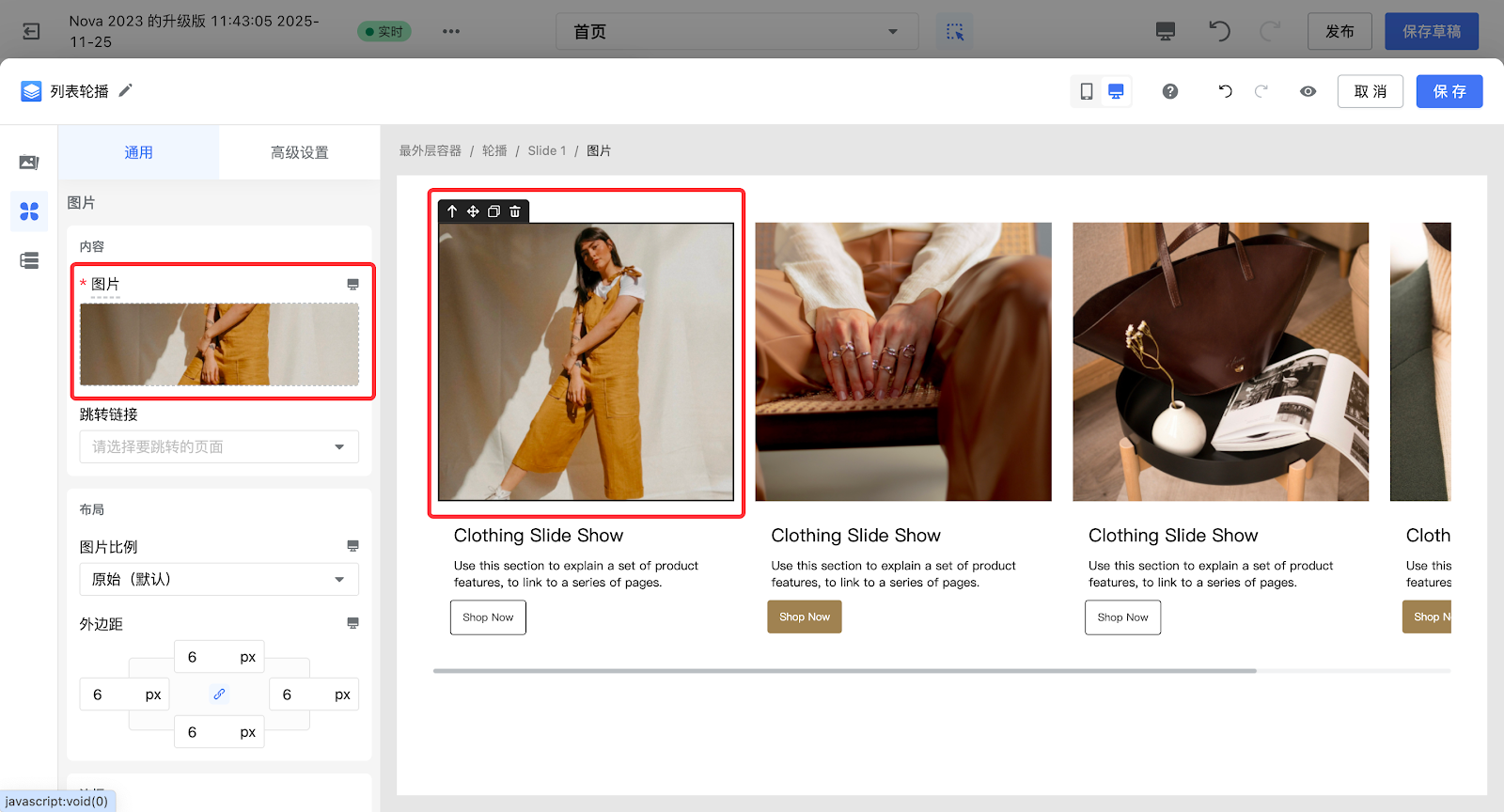Toggle preview with the eye icon

tap(1308, 91)
